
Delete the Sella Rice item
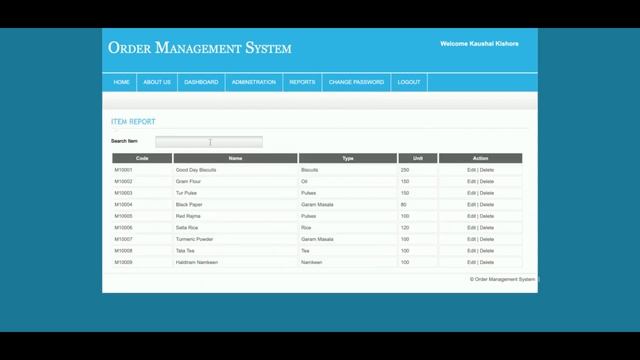[487, 227]
